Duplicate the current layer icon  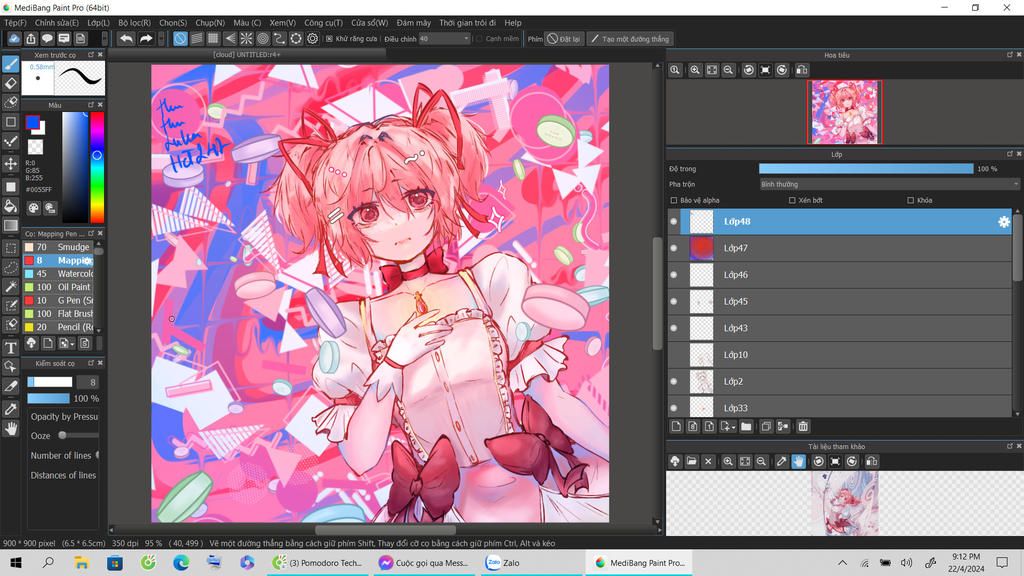tap(766, 426)
